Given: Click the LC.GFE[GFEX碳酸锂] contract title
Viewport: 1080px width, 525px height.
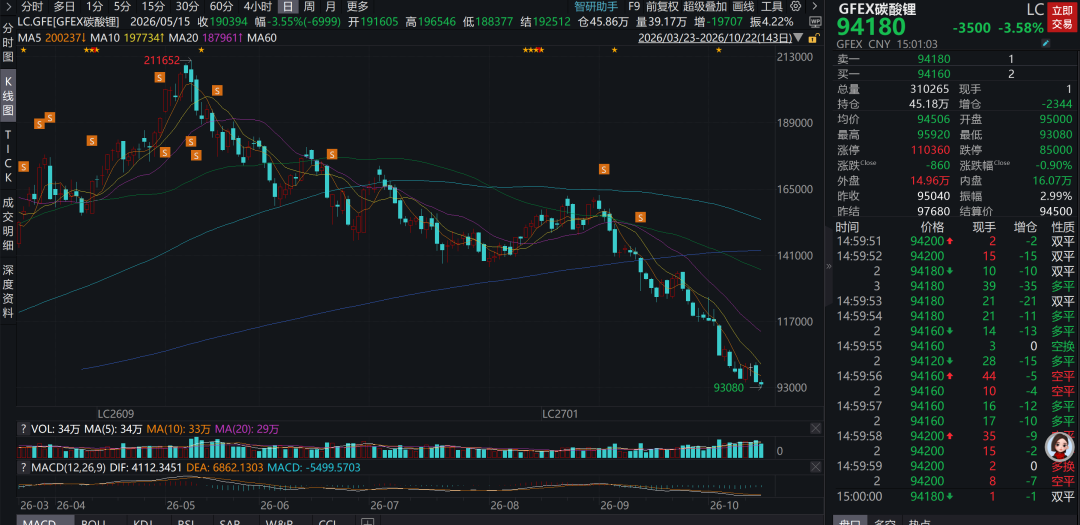Looking at the screenshot, I should [x=69, y=22].
